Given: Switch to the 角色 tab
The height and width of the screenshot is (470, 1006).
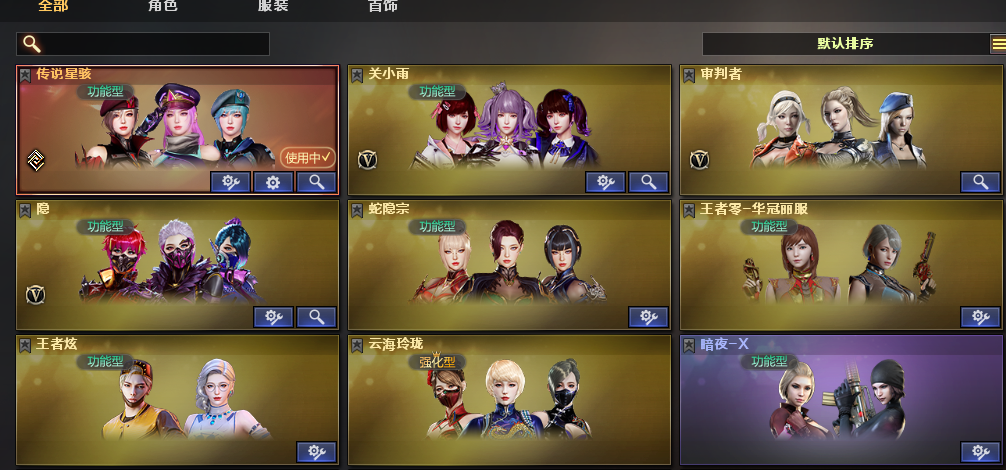Looking at the screenshot, I should [x=162, y=6].
